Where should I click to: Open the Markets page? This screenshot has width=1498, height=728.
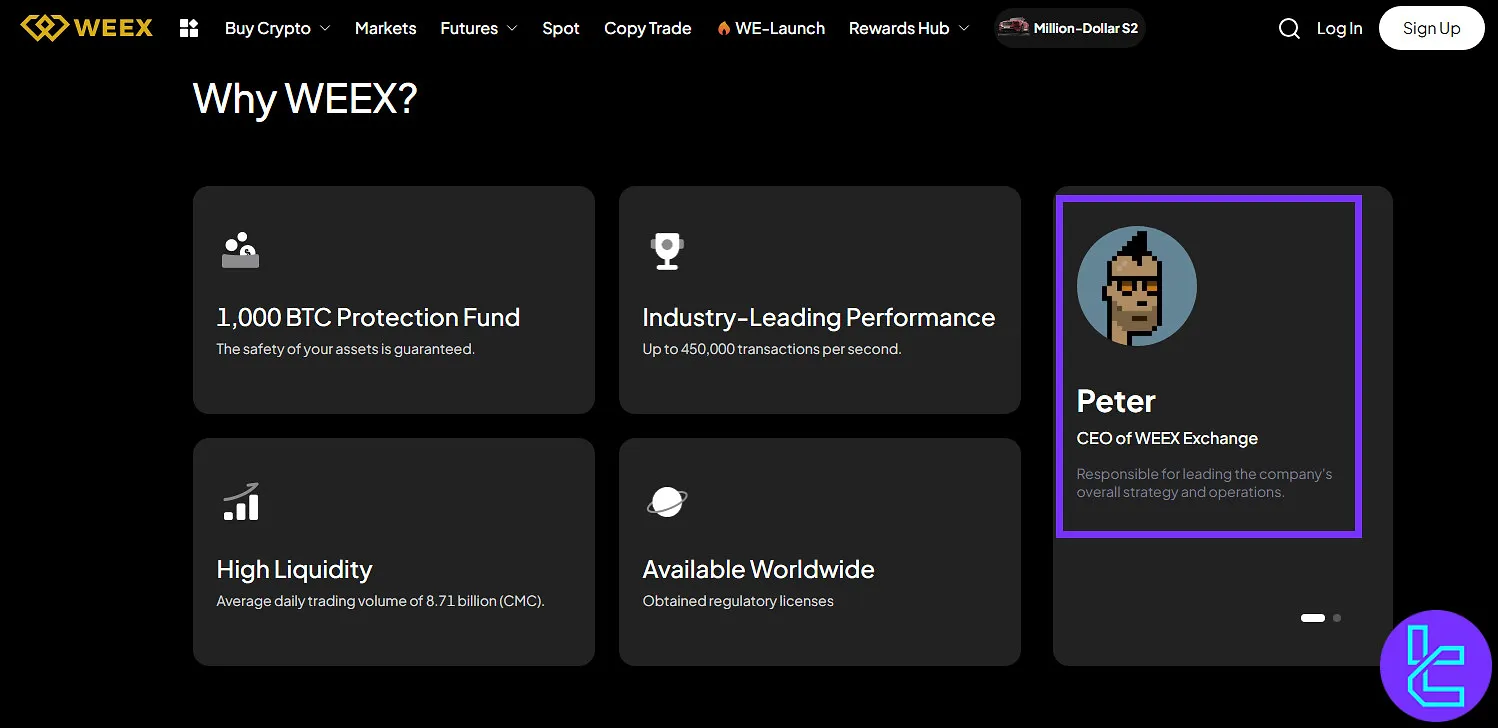385,28
